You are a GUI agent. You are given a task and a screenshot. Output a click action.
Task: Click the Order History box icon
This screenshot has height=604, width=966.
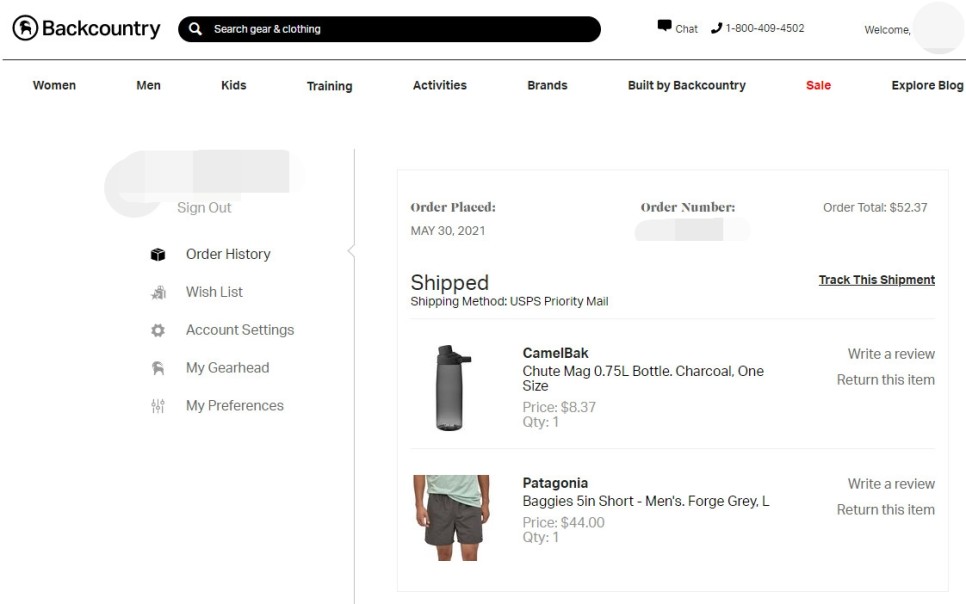click(x=158, y=254)
